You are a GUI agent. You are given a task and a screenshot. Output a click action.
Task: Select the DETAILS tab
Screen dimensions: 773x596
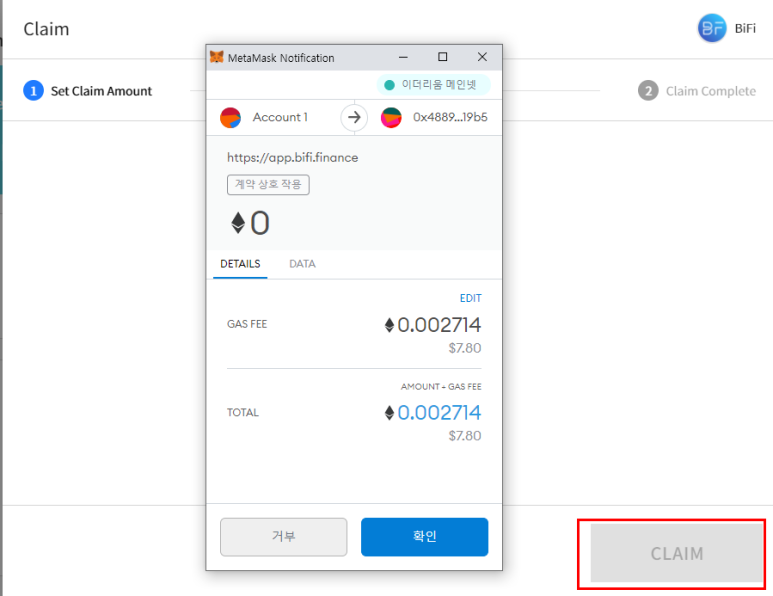pos(240,264)
